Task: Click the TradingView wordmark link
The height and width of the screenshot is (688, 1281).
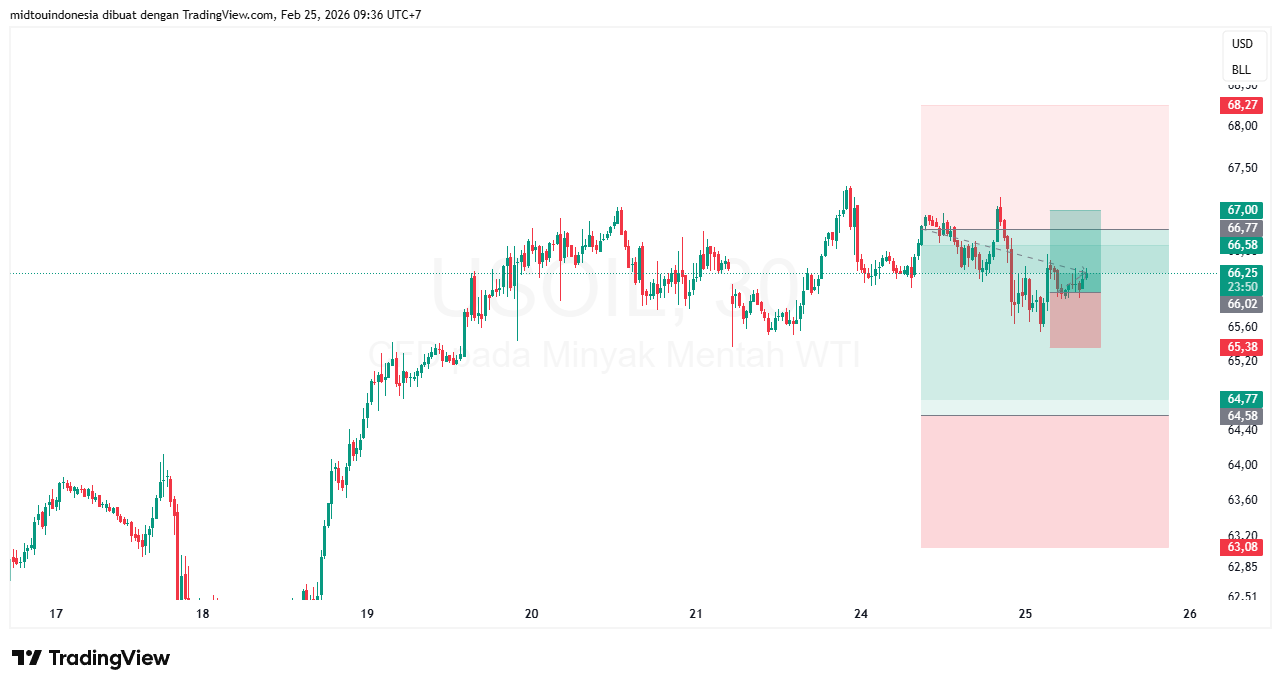Action: (109, 658)
